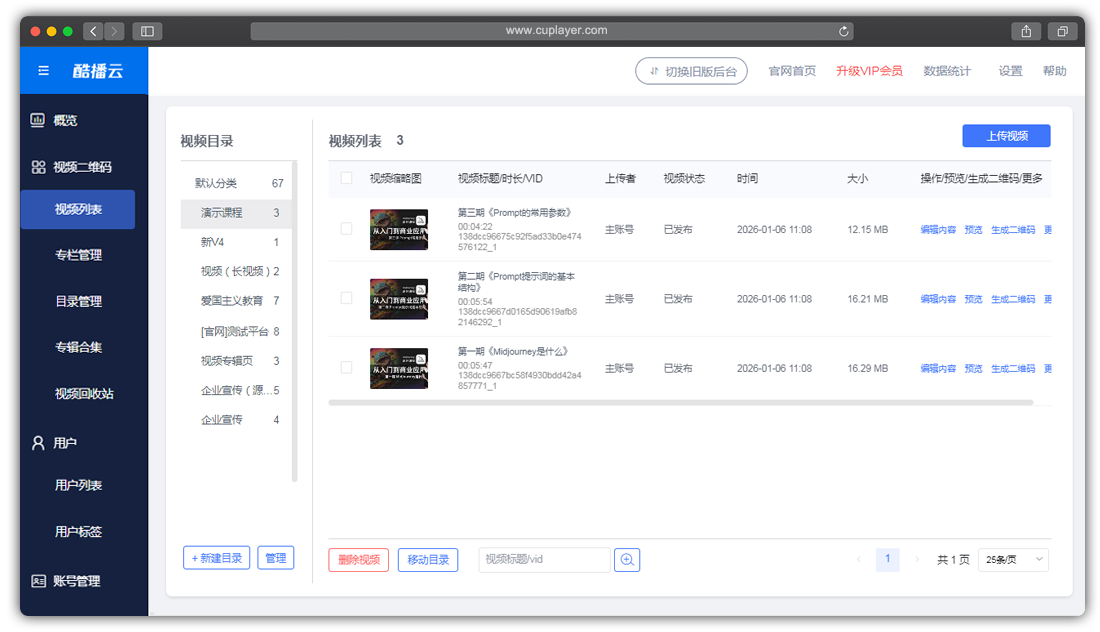Open the 概览 overview section
The height and width of the screenshot is (632, 1100).
68,120
